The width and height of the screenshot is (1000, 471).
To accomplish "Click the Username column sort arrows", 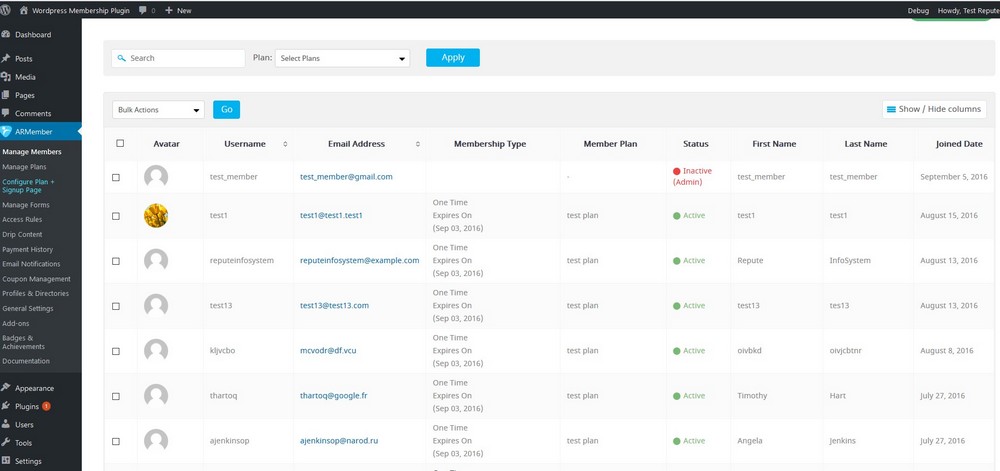I will (x=285, y=144).
